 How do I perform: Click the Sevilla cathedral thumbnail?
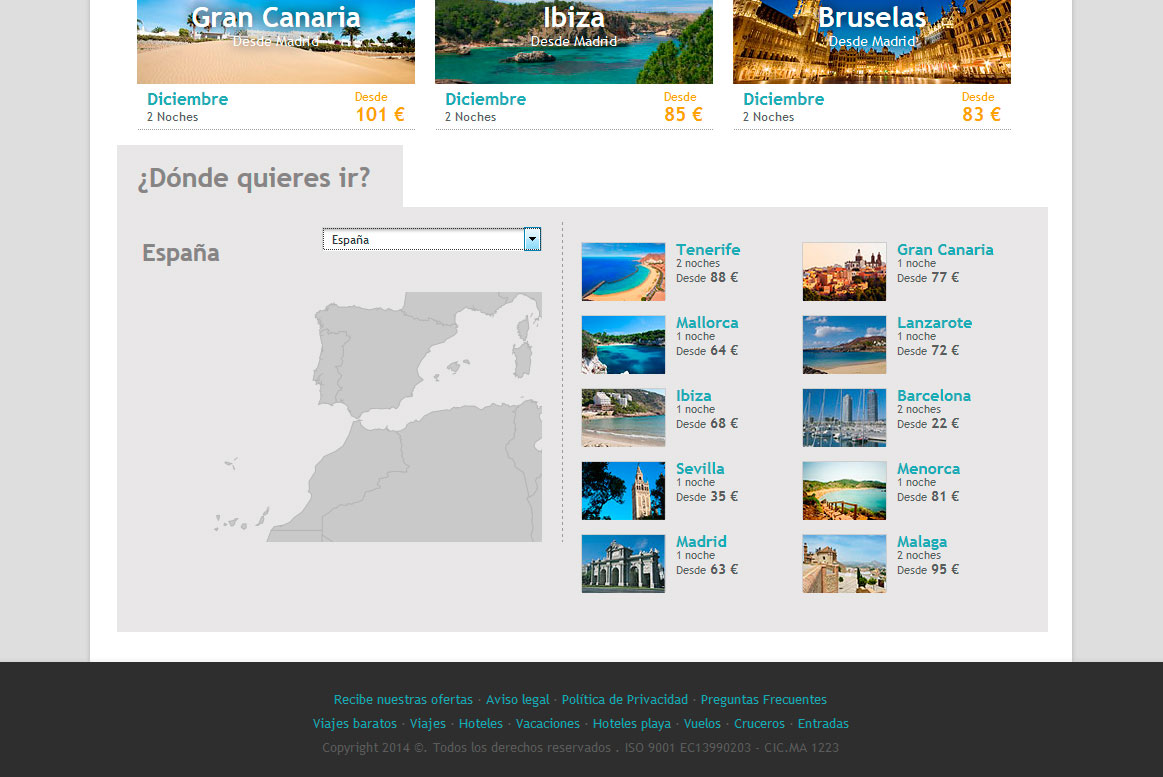(x=623, y=490)
